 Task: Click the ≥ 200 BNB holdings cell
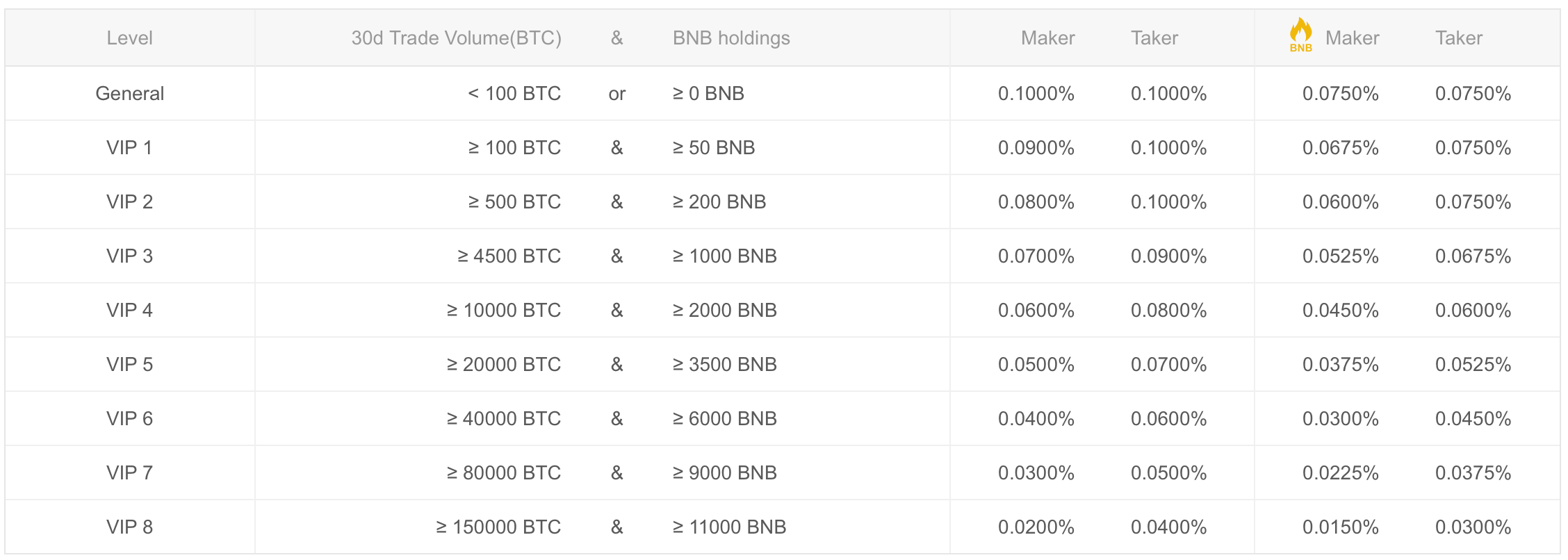[x=719, y=202]
